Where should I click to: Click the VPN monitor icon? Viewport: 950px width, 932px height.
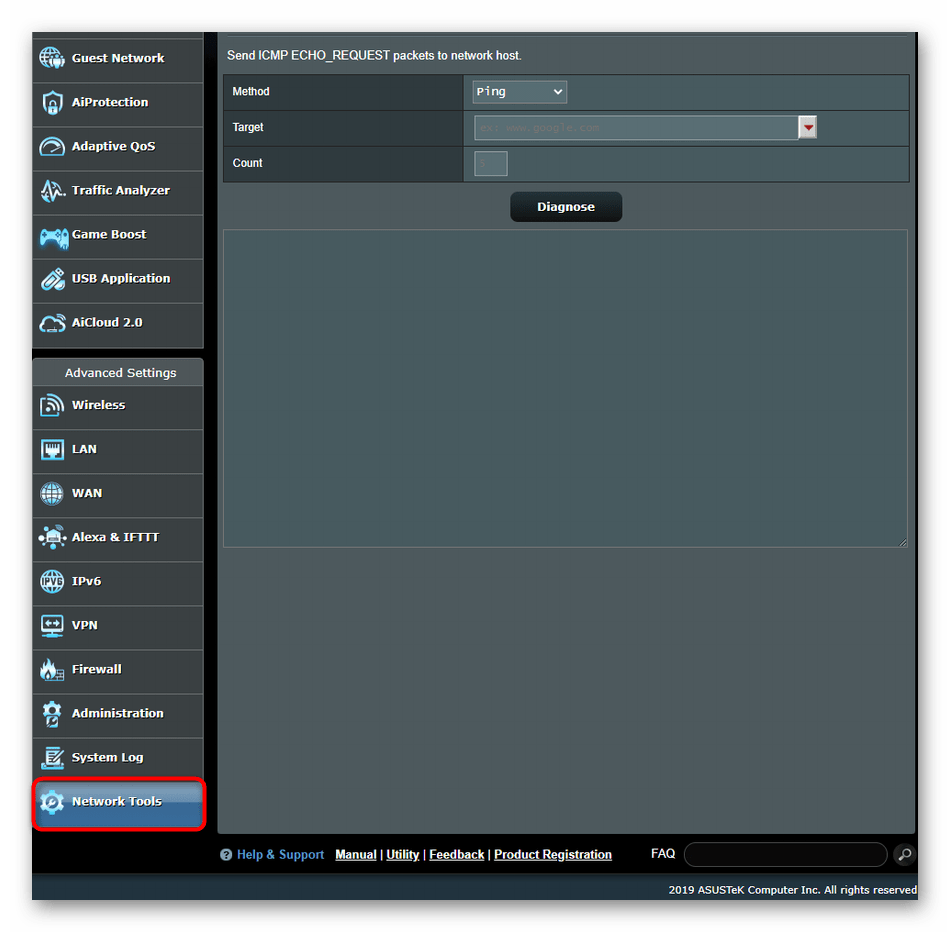(52, 626)
